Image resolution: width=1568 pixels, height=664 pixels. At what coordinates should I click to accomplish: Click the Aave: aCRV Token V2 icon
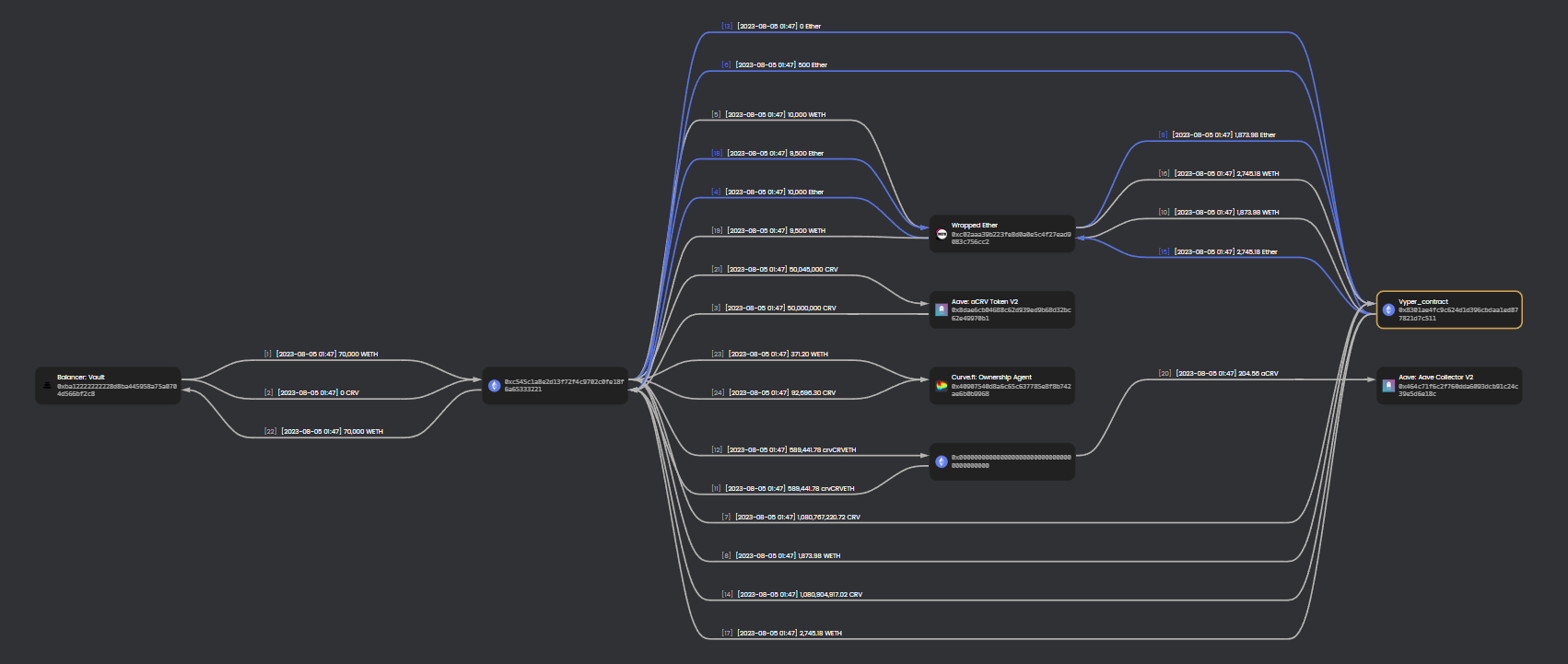pyautogui.click(x=942, y=310)
